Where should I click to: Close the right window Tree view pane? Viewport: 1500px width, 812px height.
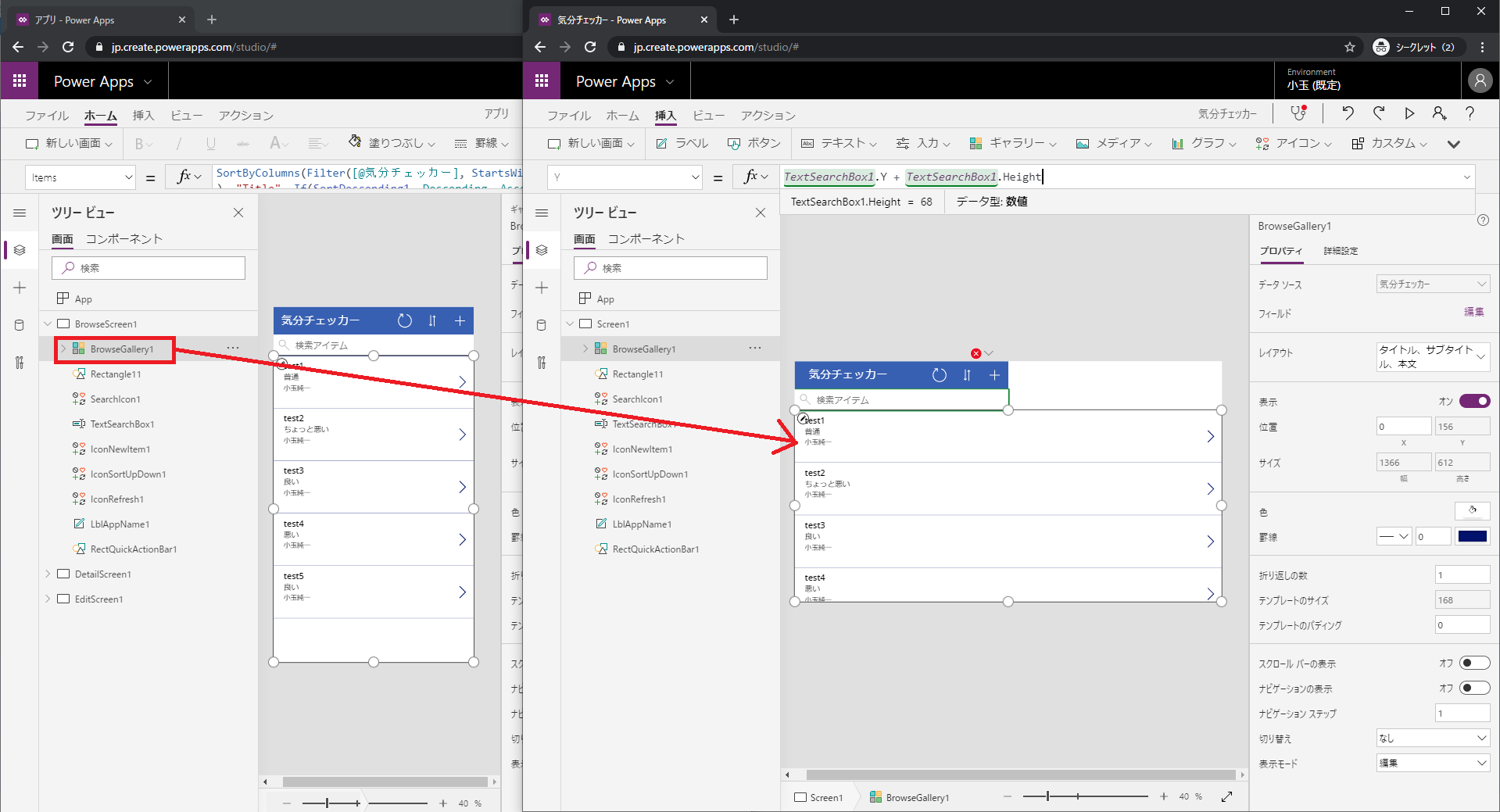coord(761,213)
